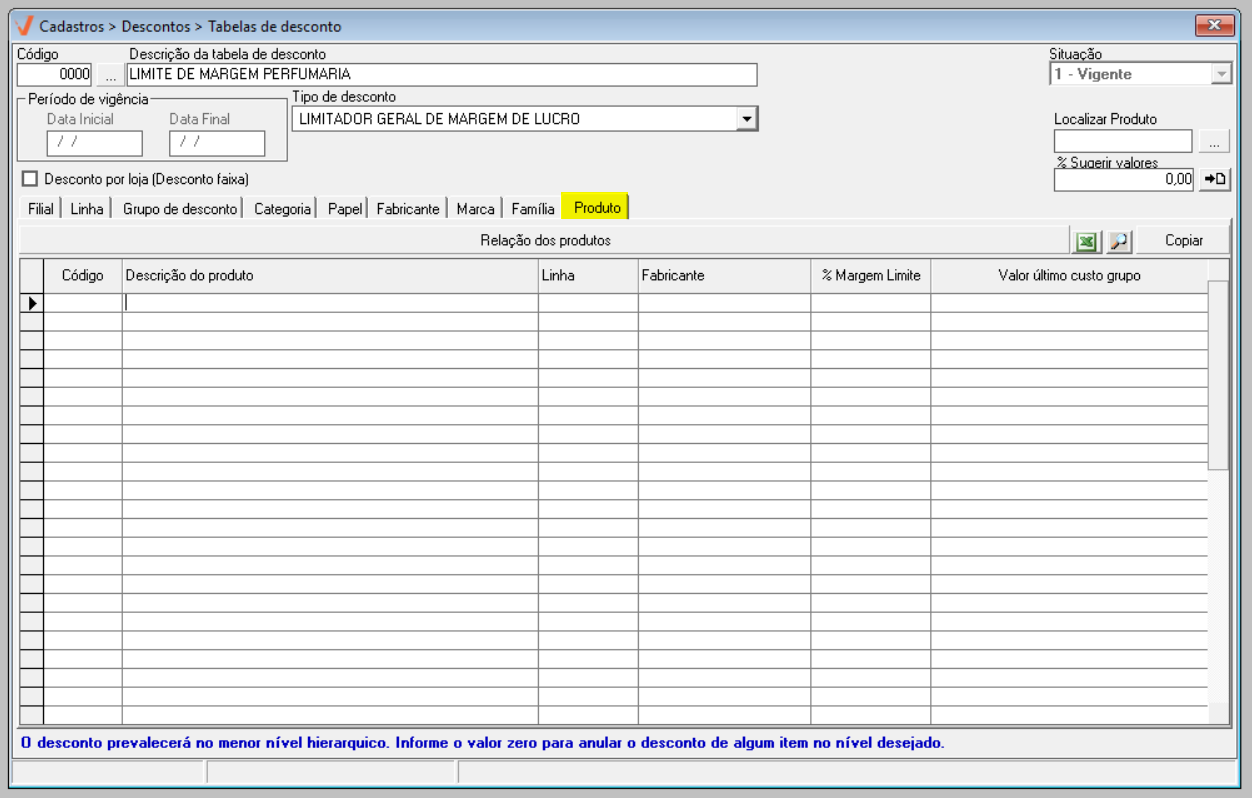Viewport: 1252px width, 798px height.
Task: Expand Tipo de desconto dropdown
Action: (x=746, y=119)
